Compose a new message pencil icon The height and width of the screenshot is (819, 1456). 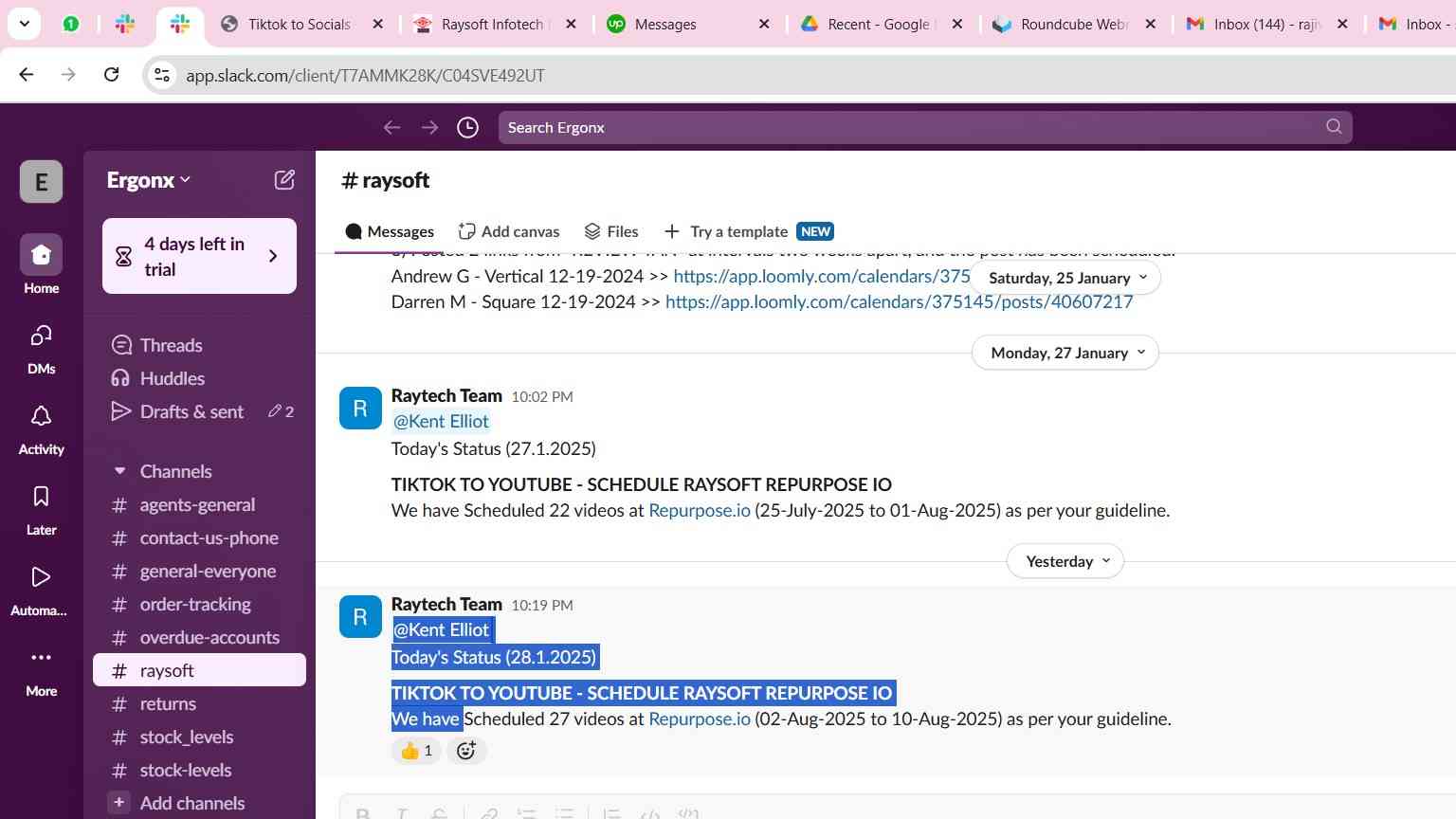284,179
